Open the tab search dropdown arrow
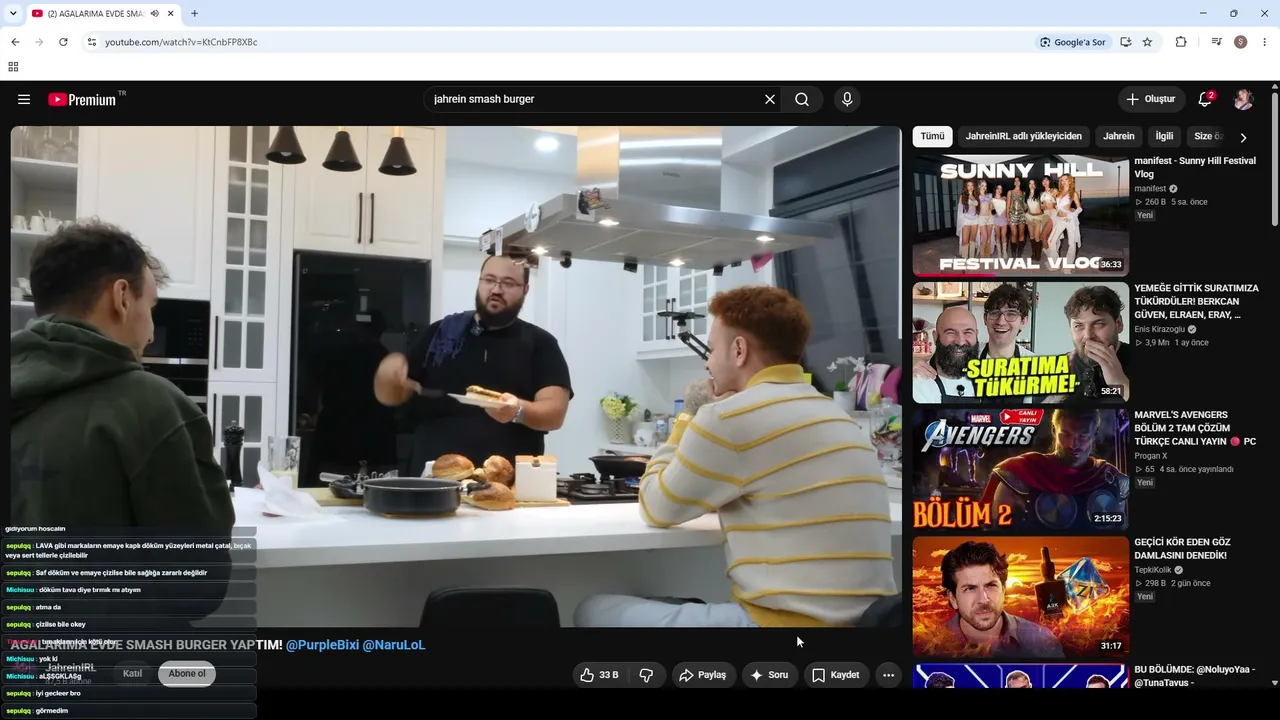This screenshot has height=720, width=1280. pos(13,14)
